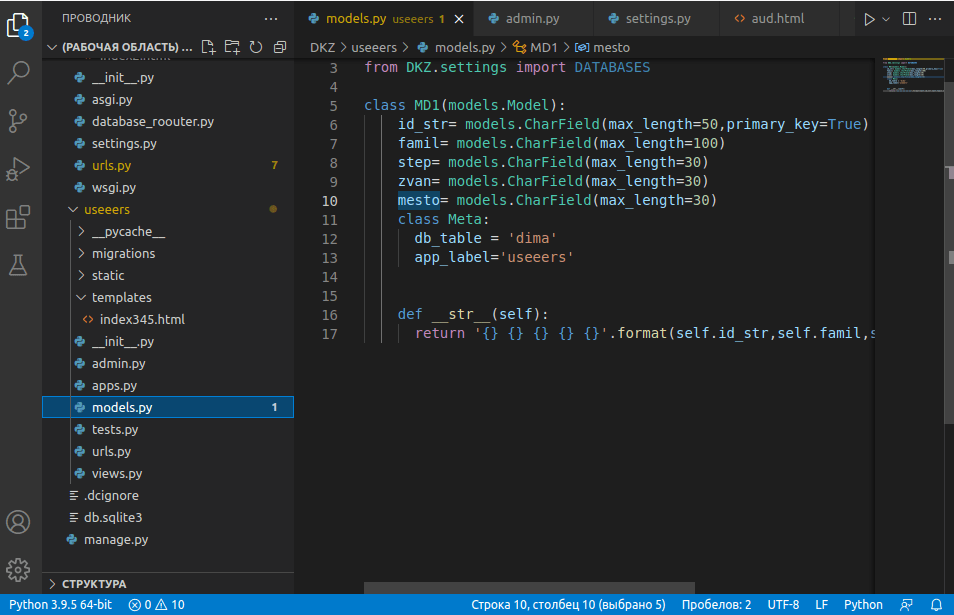
Task: Open the Extensions view
Action: (x=19, y=217)
